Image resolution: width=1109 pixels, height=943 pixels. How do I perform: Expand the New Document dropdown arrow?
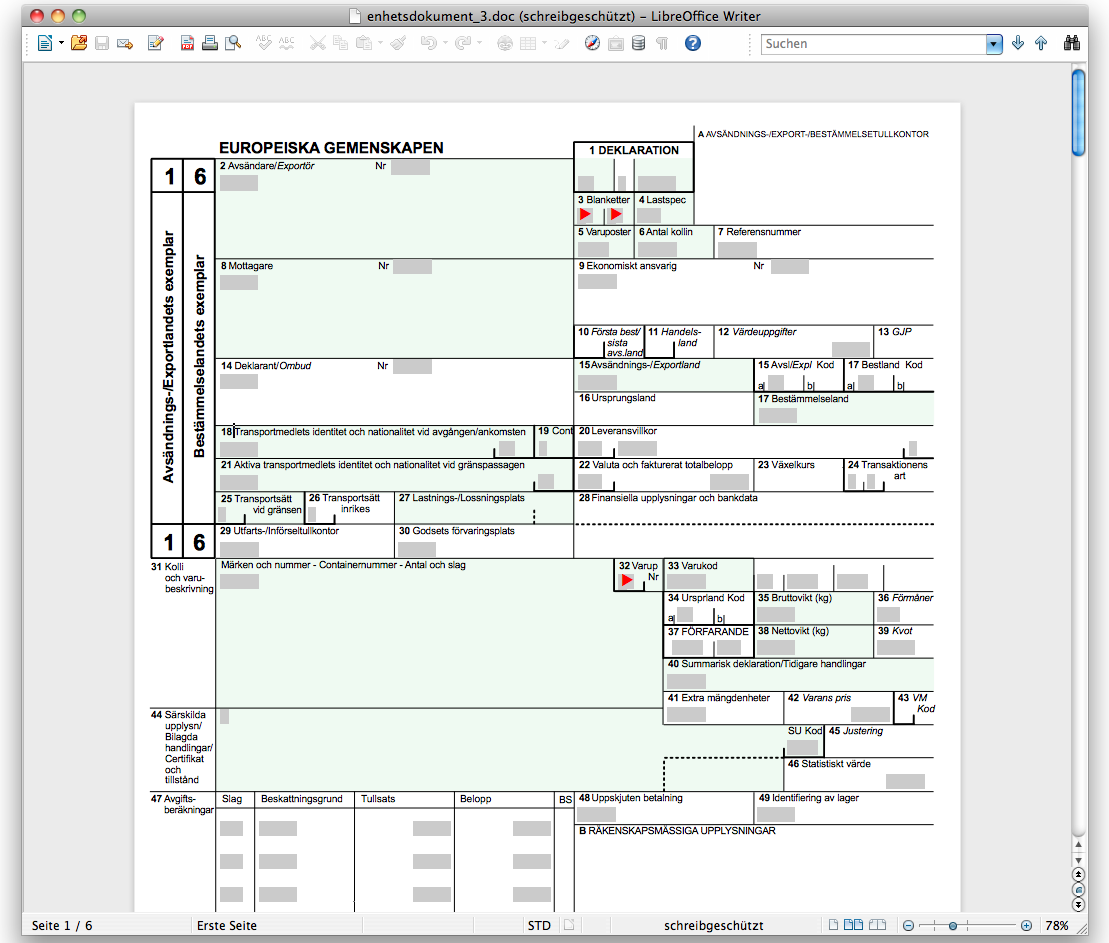61,43
